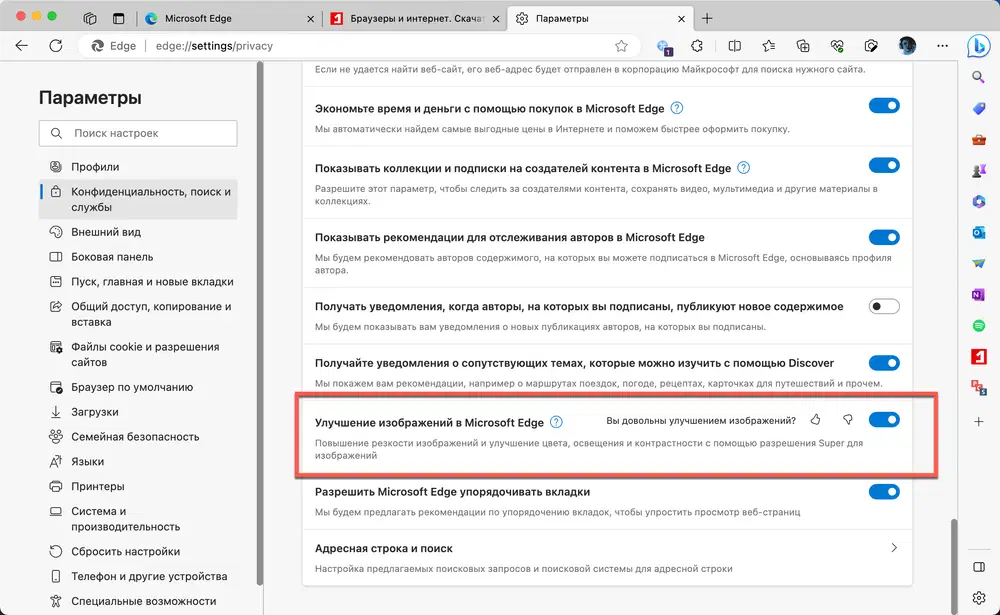Open Сбросить настройки section
Image resolution: width=1000 pixels, height=615 pixels.
(138, 552)
